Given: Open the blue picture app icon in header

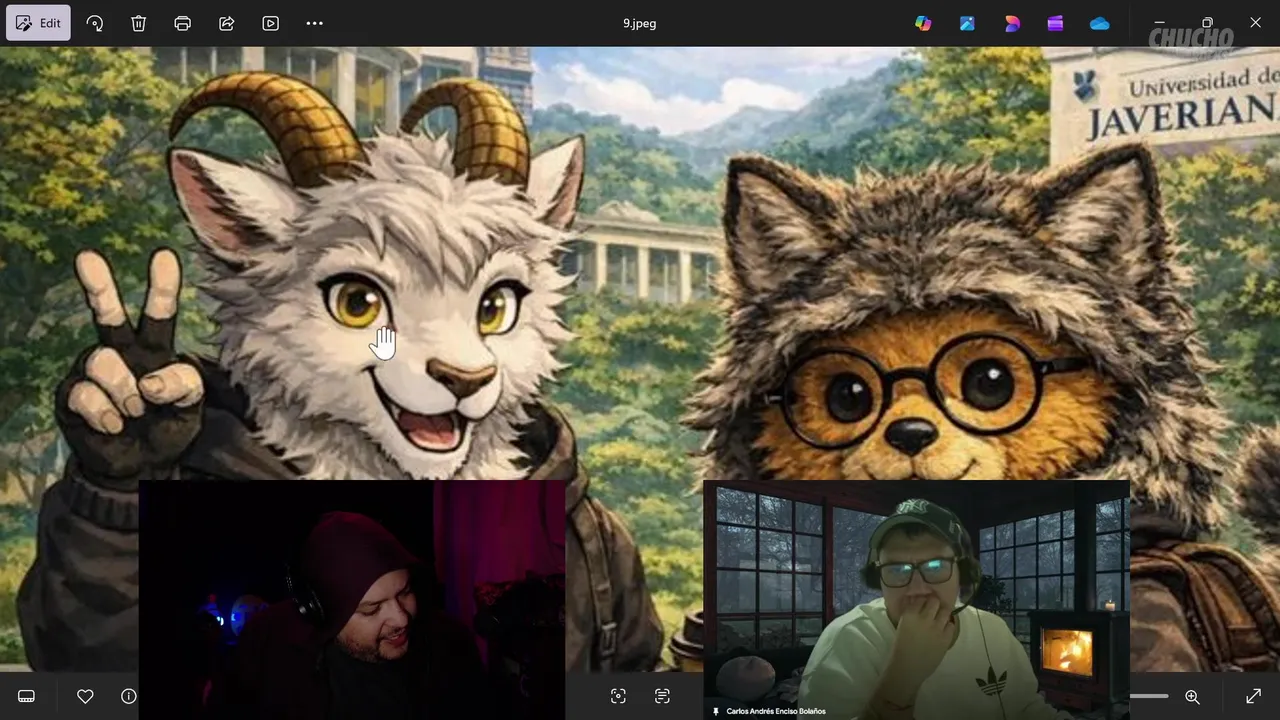Looking at the screenshot, I should [x=967, y=23].
